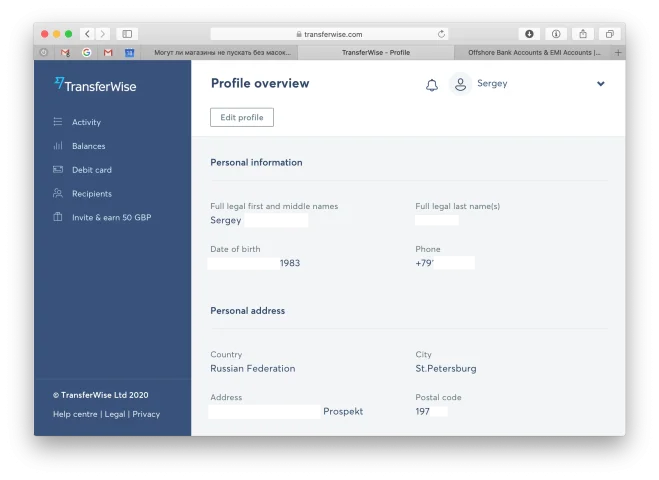Open the notifications bell
The height and width of the screenshot is (480, 659).
[432, 85]
